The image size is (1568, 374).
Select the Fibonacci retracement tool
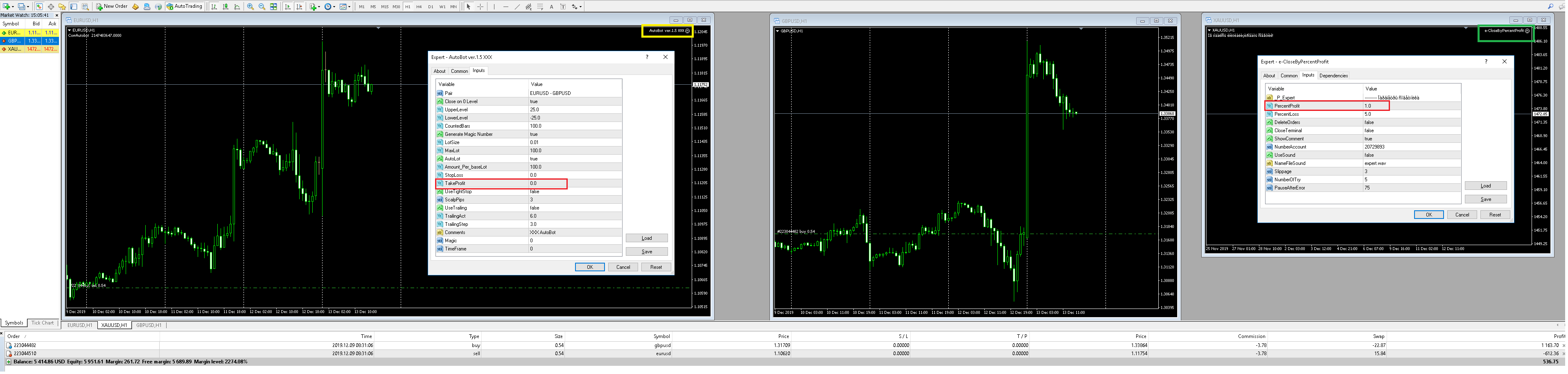point(541,7)
